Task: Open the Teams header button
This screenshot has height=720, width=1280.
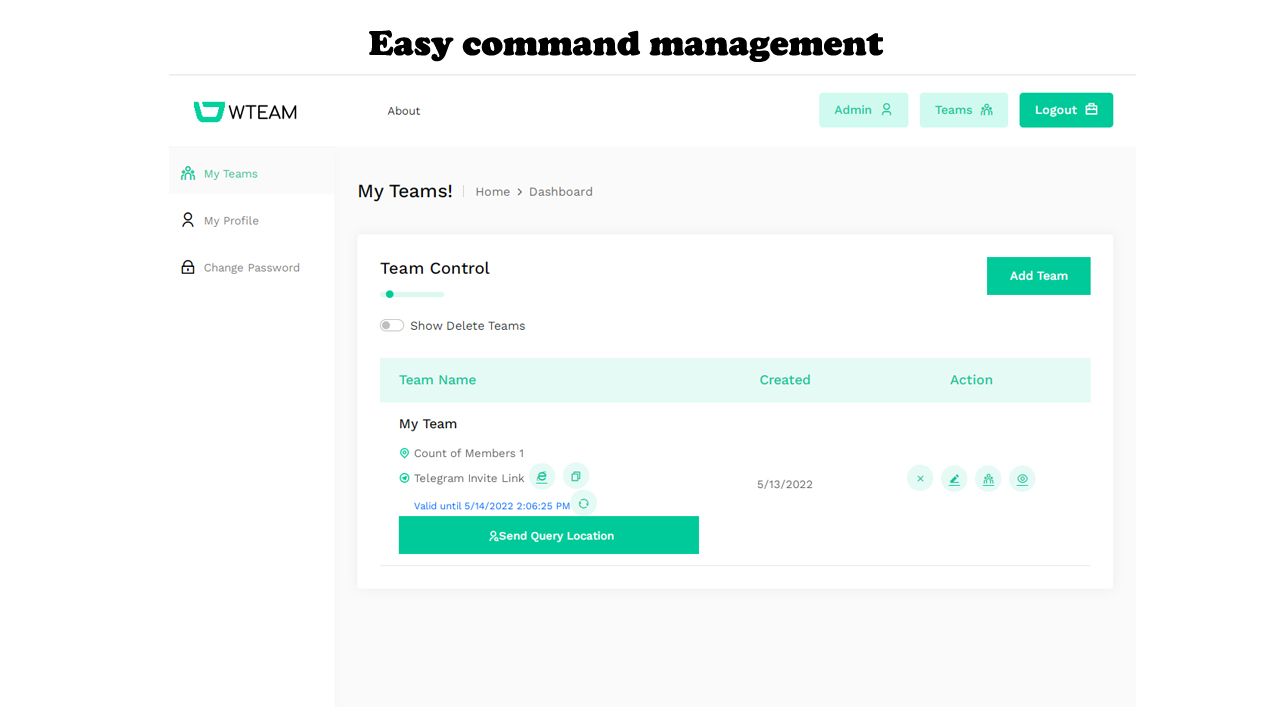Action: click(963, 110)
